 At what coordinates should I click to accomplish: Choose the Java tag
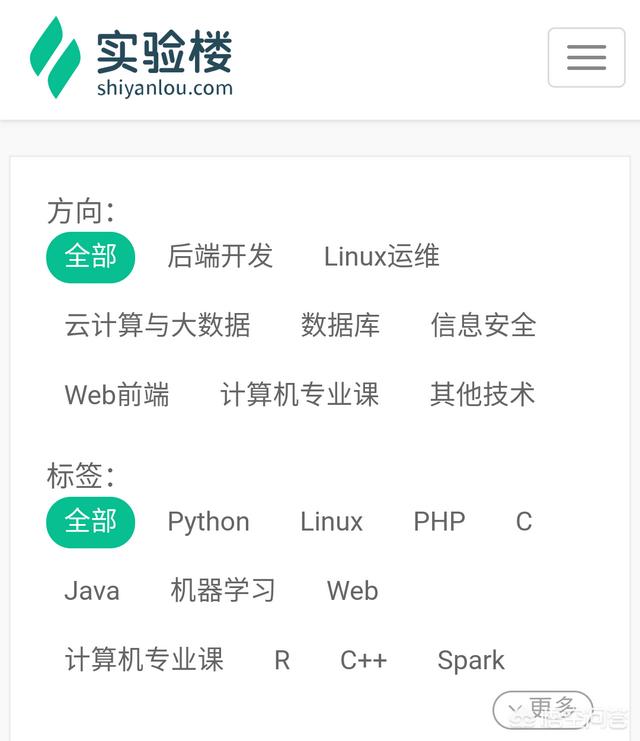92,591
